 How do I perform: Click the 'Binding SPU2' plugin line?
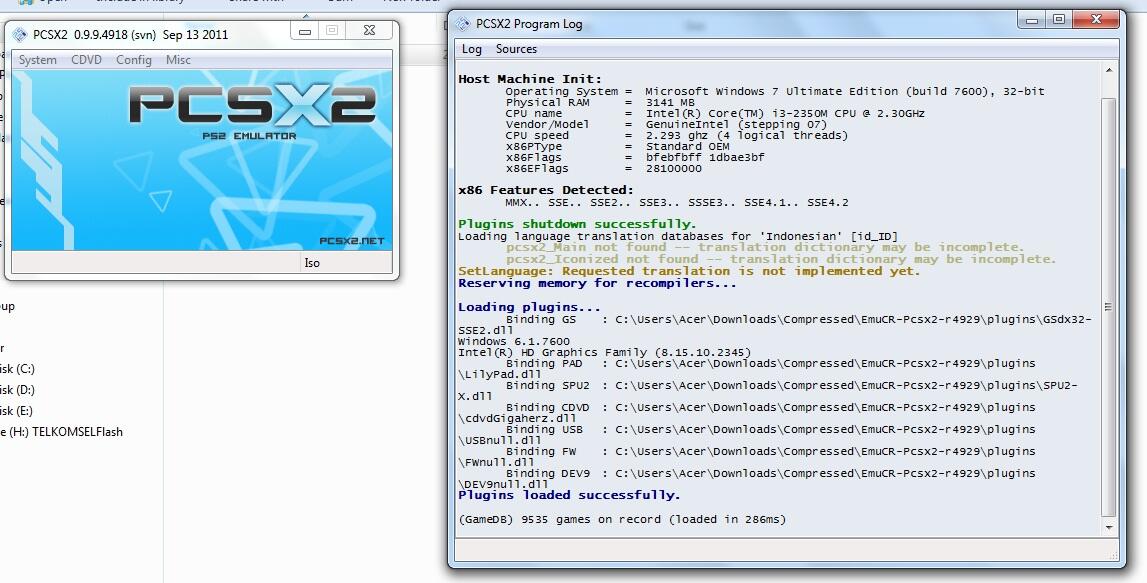[x=768, y=391]
